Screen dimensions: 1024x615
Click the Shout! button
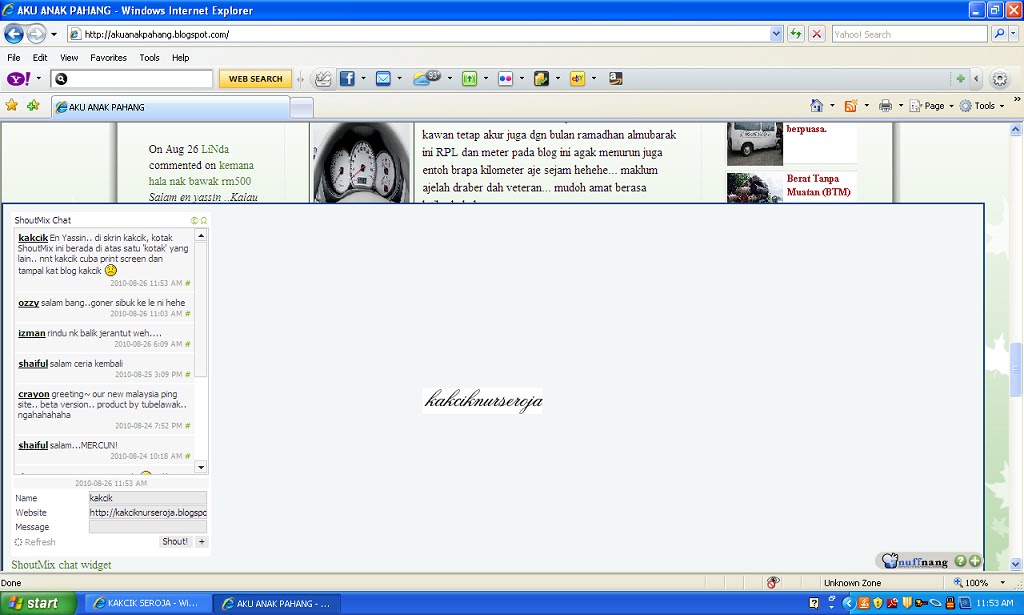[175, 541]
